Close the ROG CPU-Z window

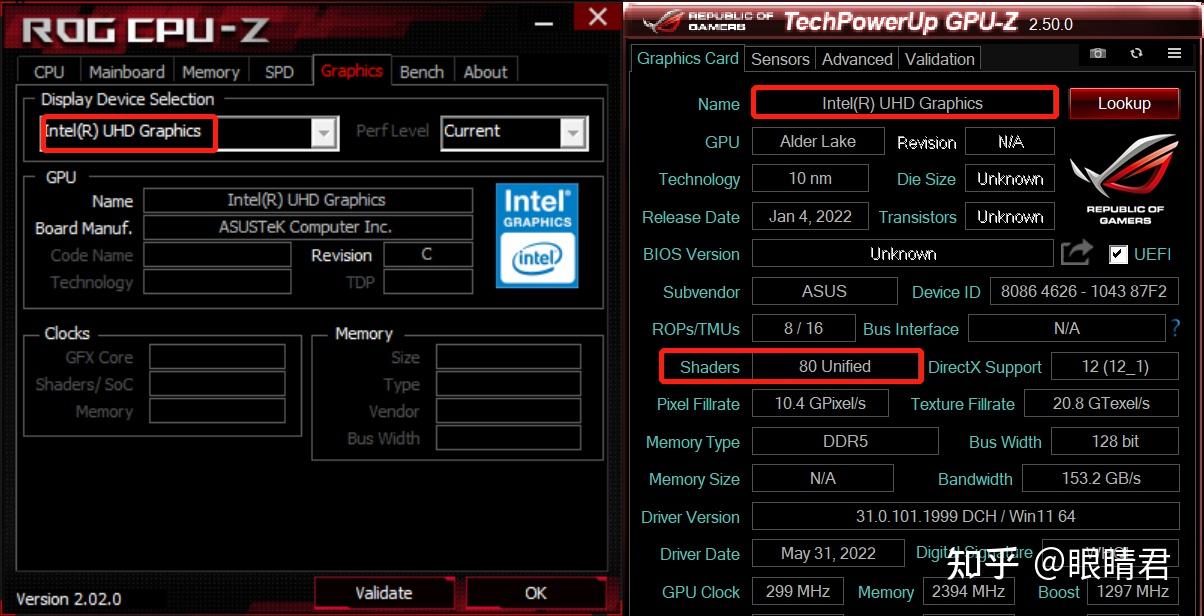pos(597,16)
